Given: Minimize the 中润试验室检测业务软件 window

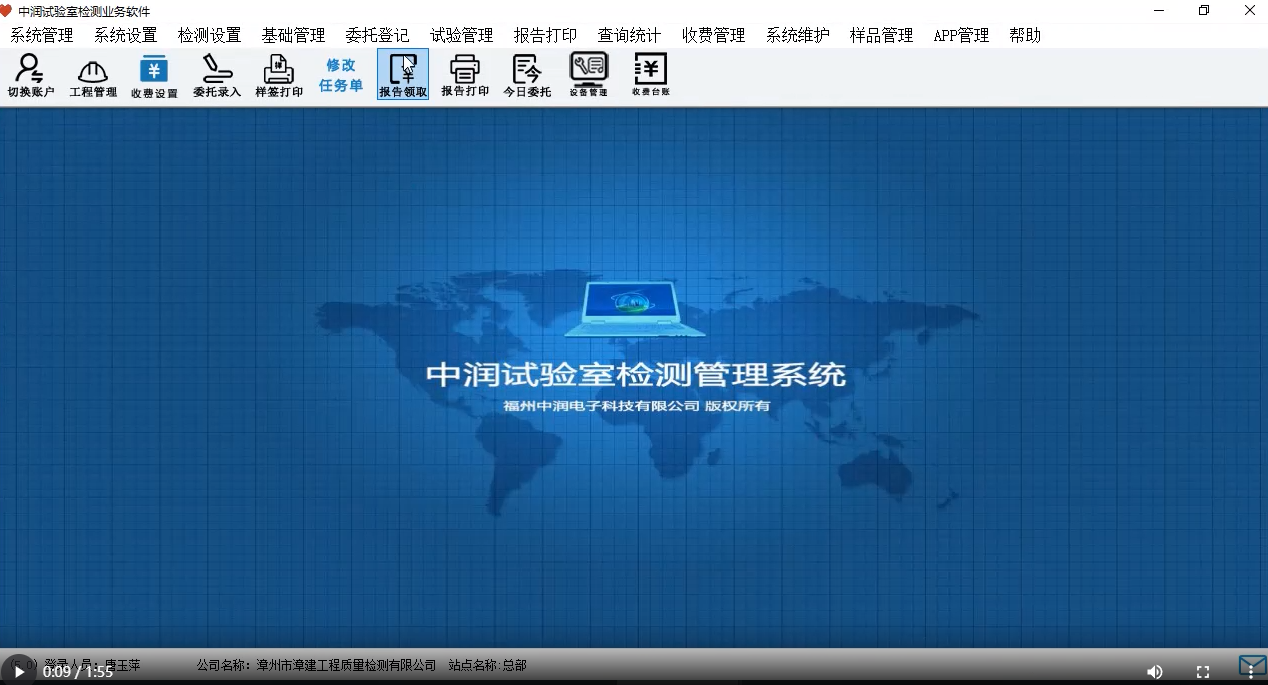Looking at the screenshot, I should pyautogui.click(x=1158, y=11).
